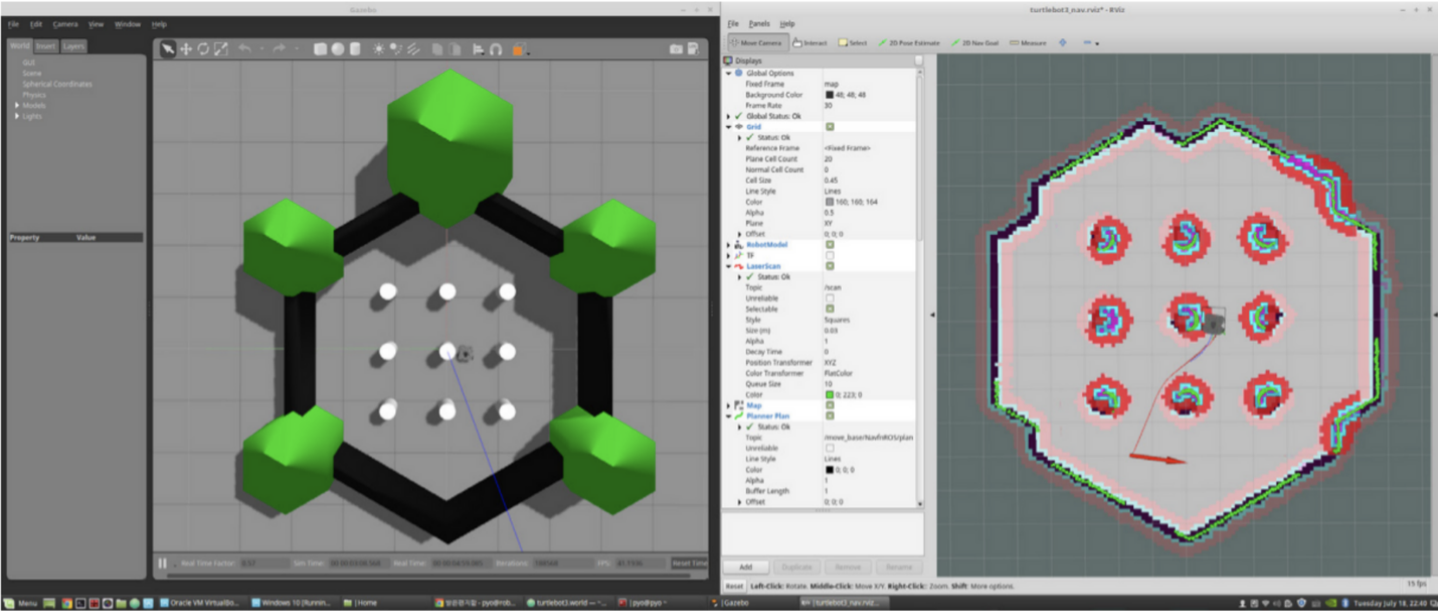This screenshot has width=1438, height=616.
Task: Click the LaserScan green Color swatch
Action: pos(829,394)
